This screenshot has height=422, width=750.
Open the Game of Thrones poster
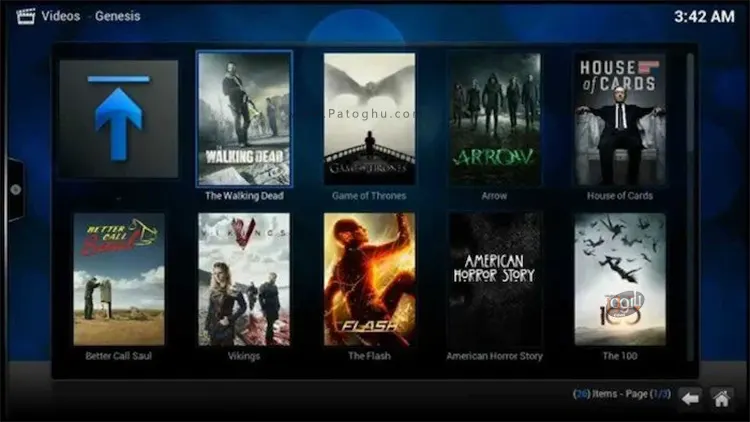[x=369, y=119]
